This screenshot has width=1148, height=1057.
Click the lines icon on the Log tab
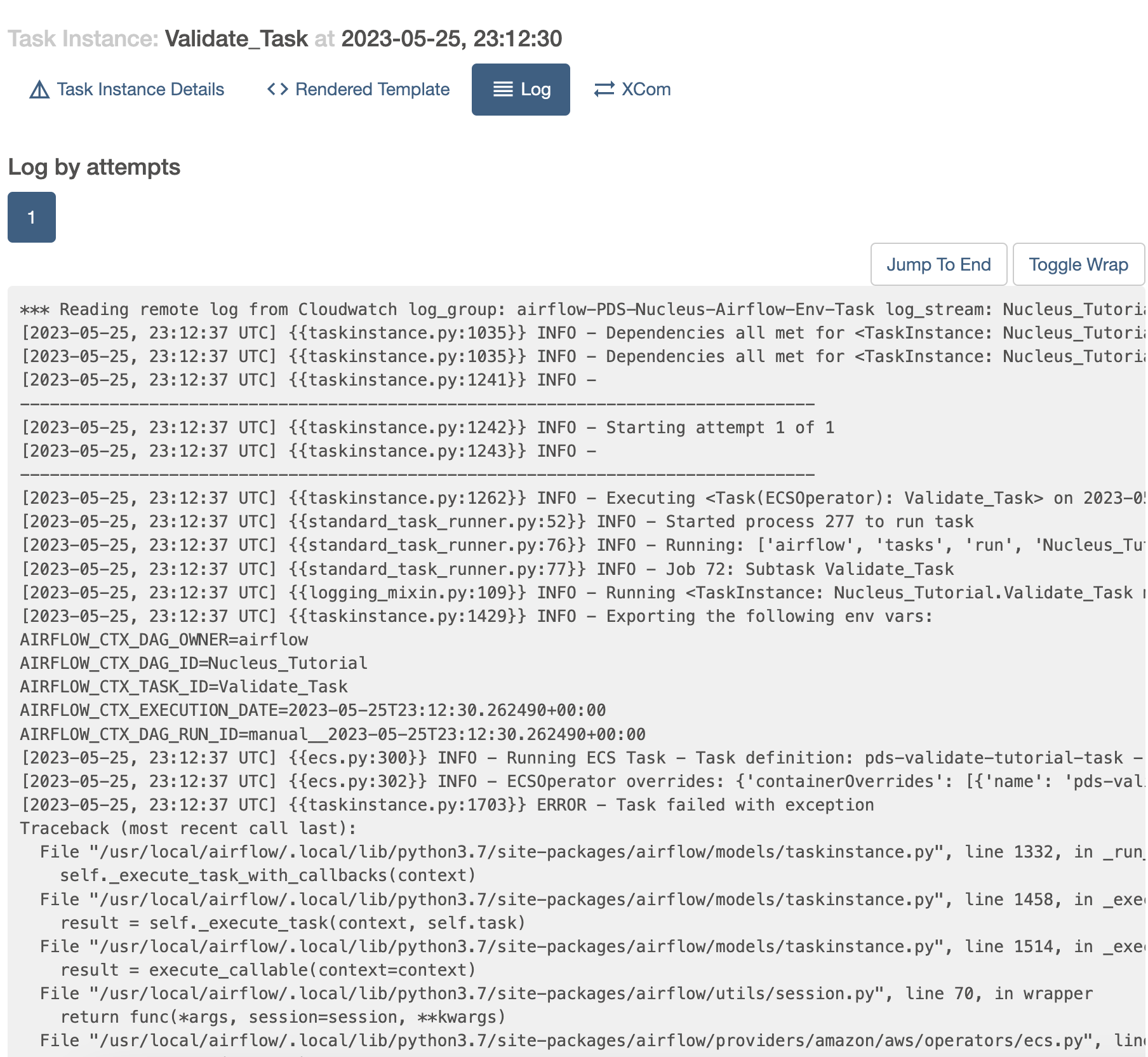[503, 90]
